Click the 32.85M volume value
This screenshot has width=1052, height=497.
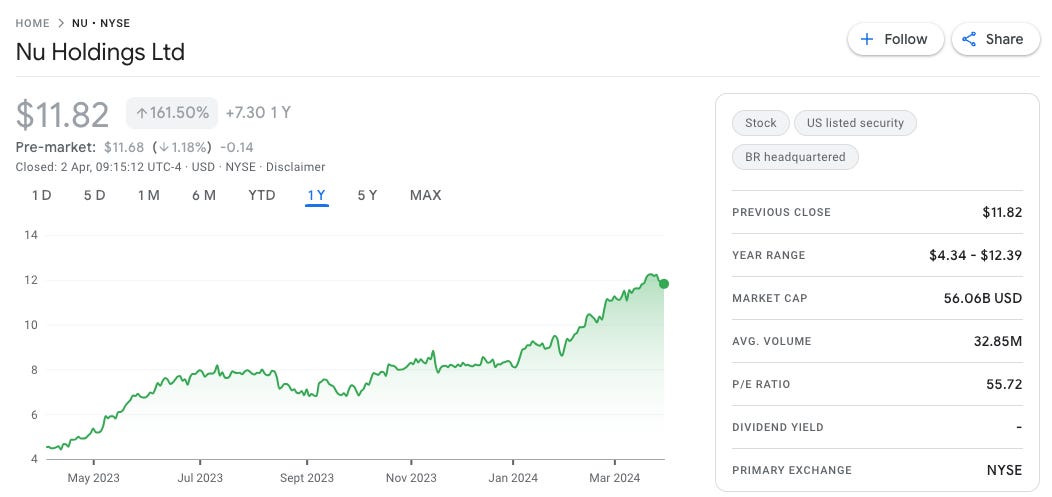click(998, 341)
